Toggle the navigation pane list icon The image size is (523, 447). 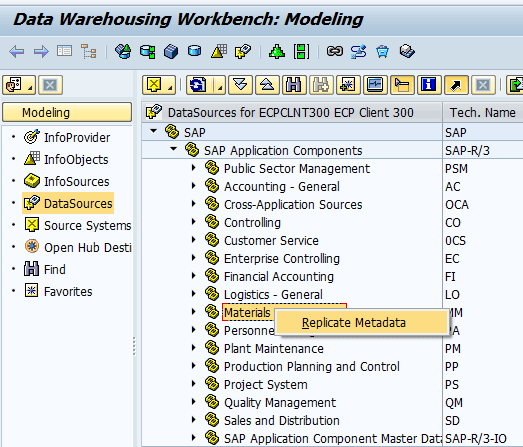[64, 51]
